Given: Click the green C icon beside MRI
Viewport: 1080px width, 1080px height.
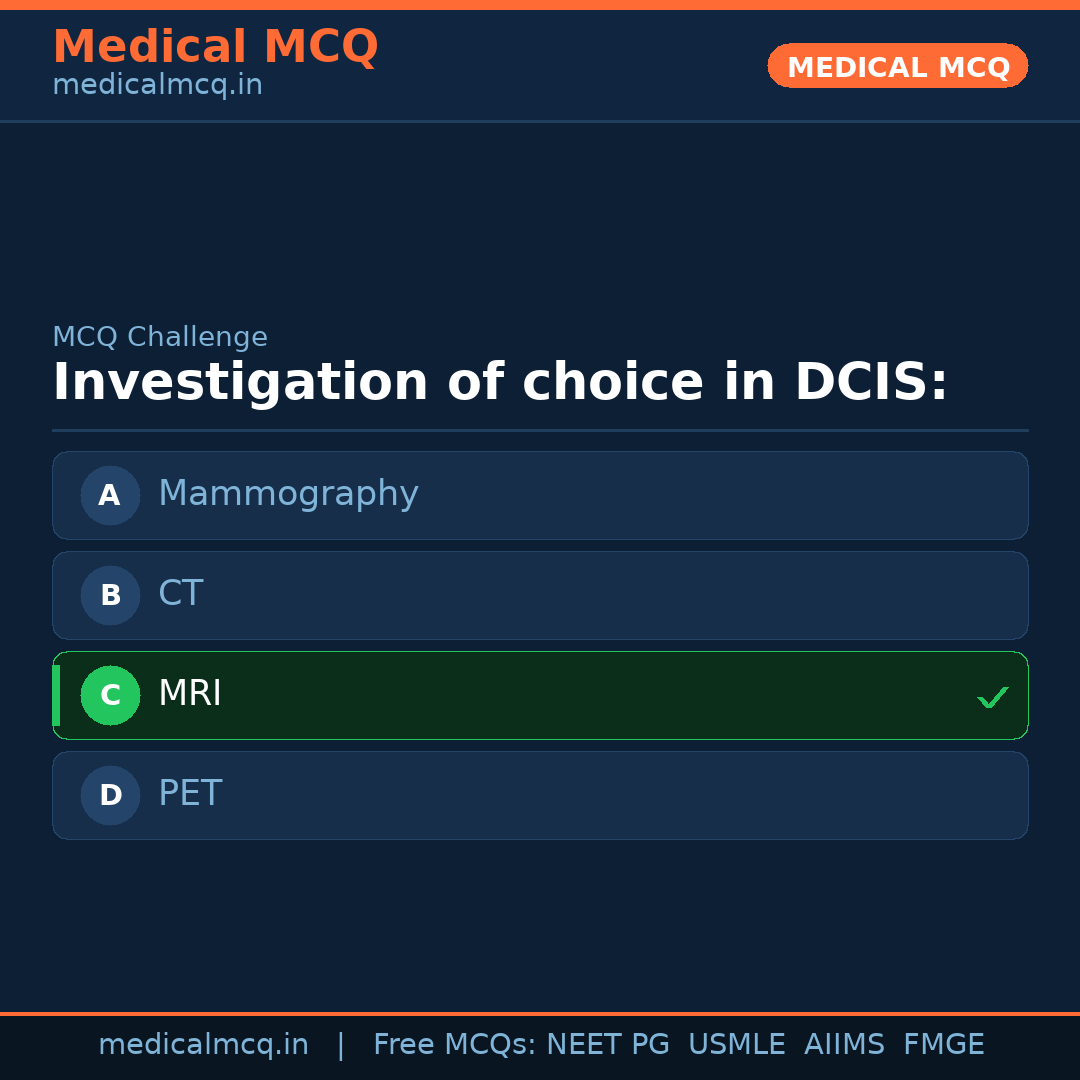Looking at the screenshot, I should coord(110,695).
